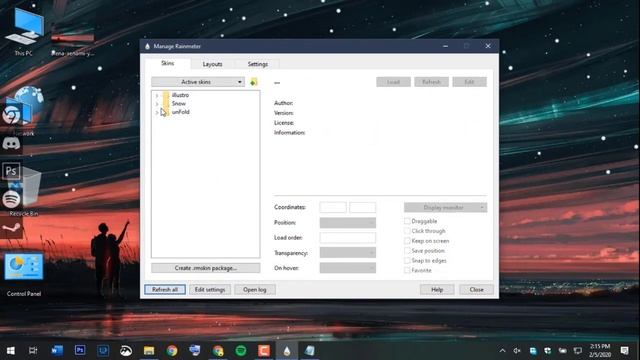640x360 pixels.
Task: Switch to the Skins tab
Action: point(167,63)
